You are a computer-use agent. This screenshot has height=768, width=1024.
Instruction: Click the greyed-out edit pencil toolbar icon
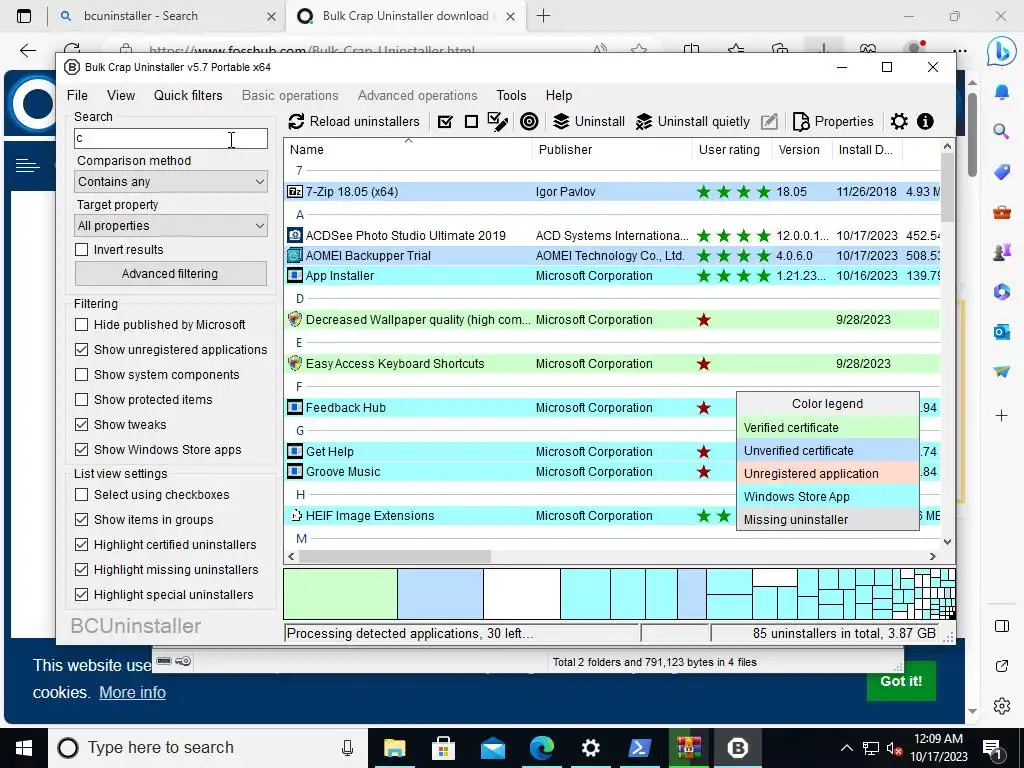[769, 121]
